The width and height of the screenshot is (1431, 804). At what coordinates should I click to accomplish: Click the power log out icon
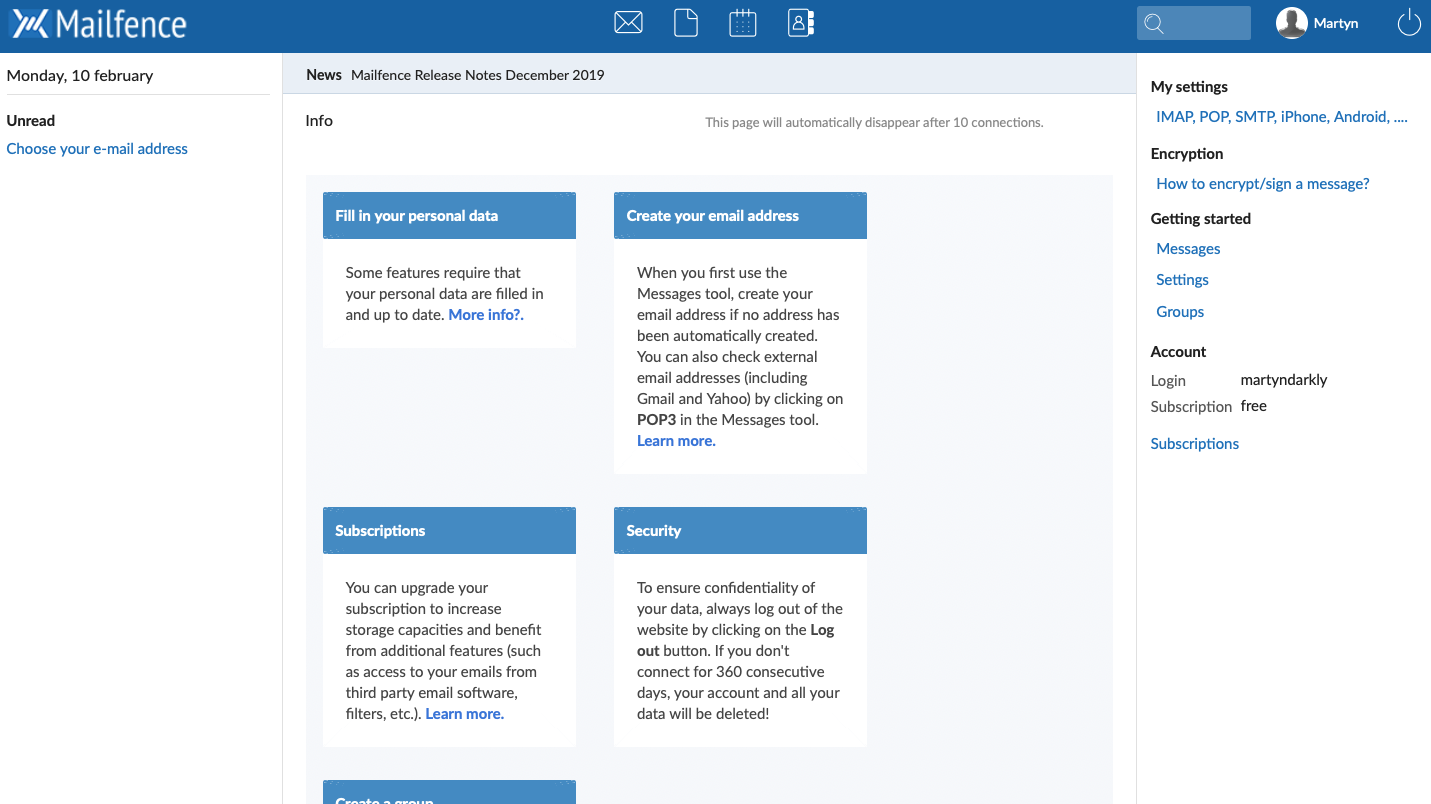tap(1408, 23)
